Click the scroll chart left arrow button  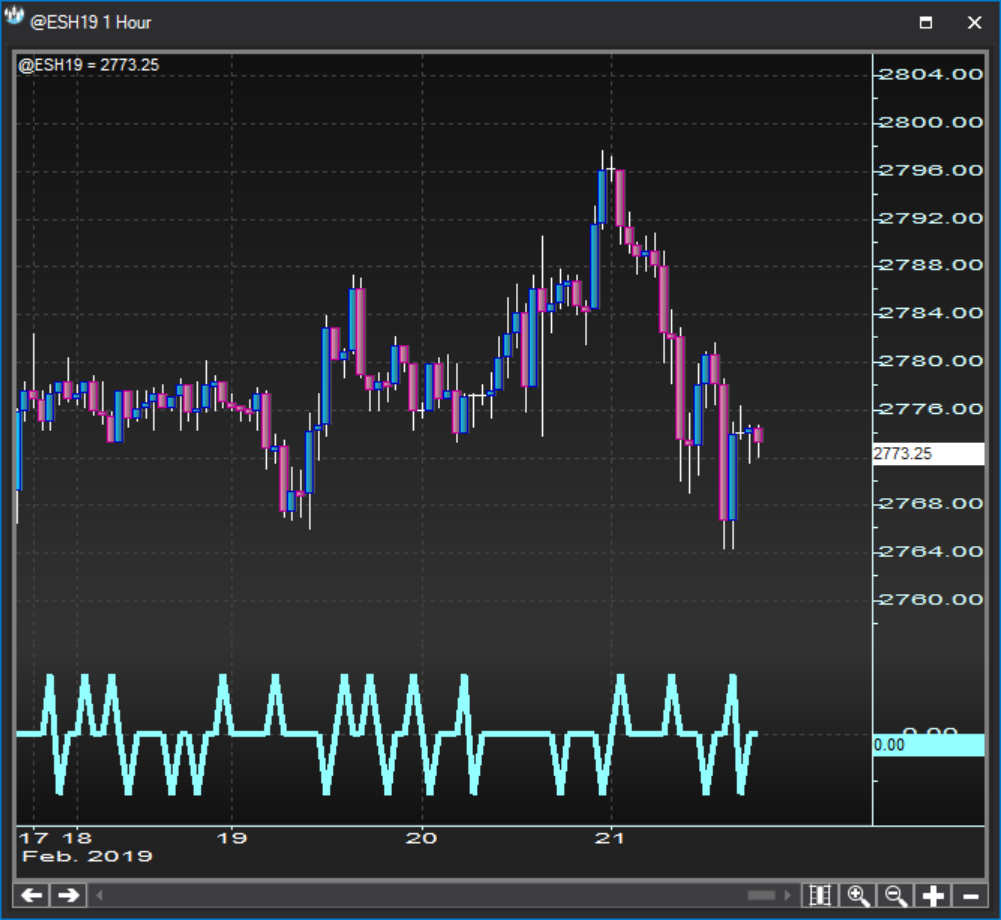(31, 895)
